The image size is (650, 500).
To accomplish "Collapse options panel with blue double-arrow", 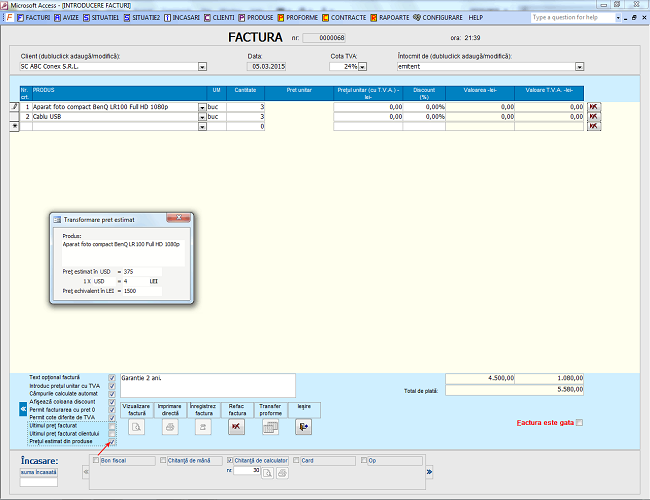I will (23, 409).
